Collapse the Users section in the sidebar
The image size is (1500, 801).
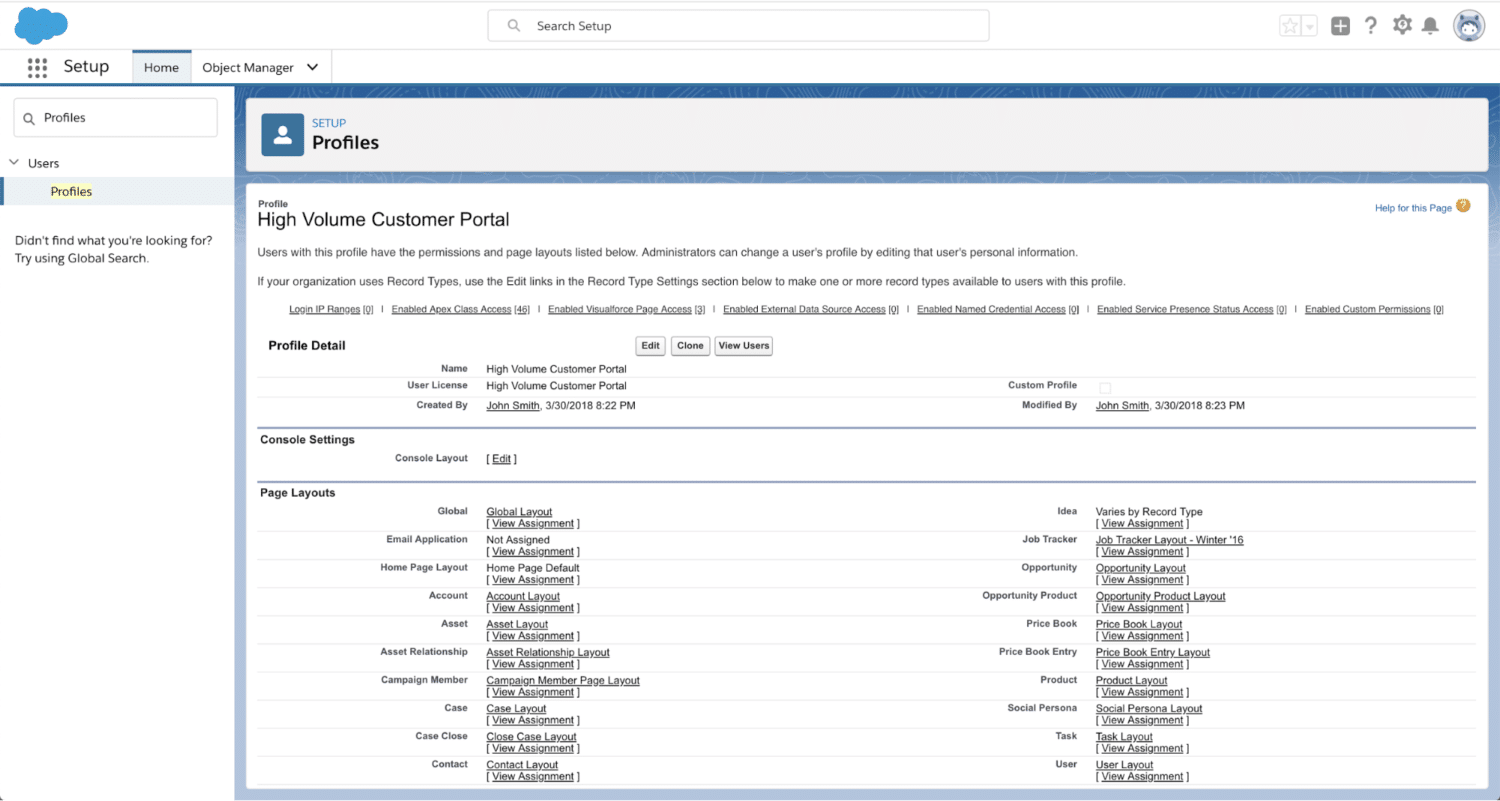coord(14,162)
